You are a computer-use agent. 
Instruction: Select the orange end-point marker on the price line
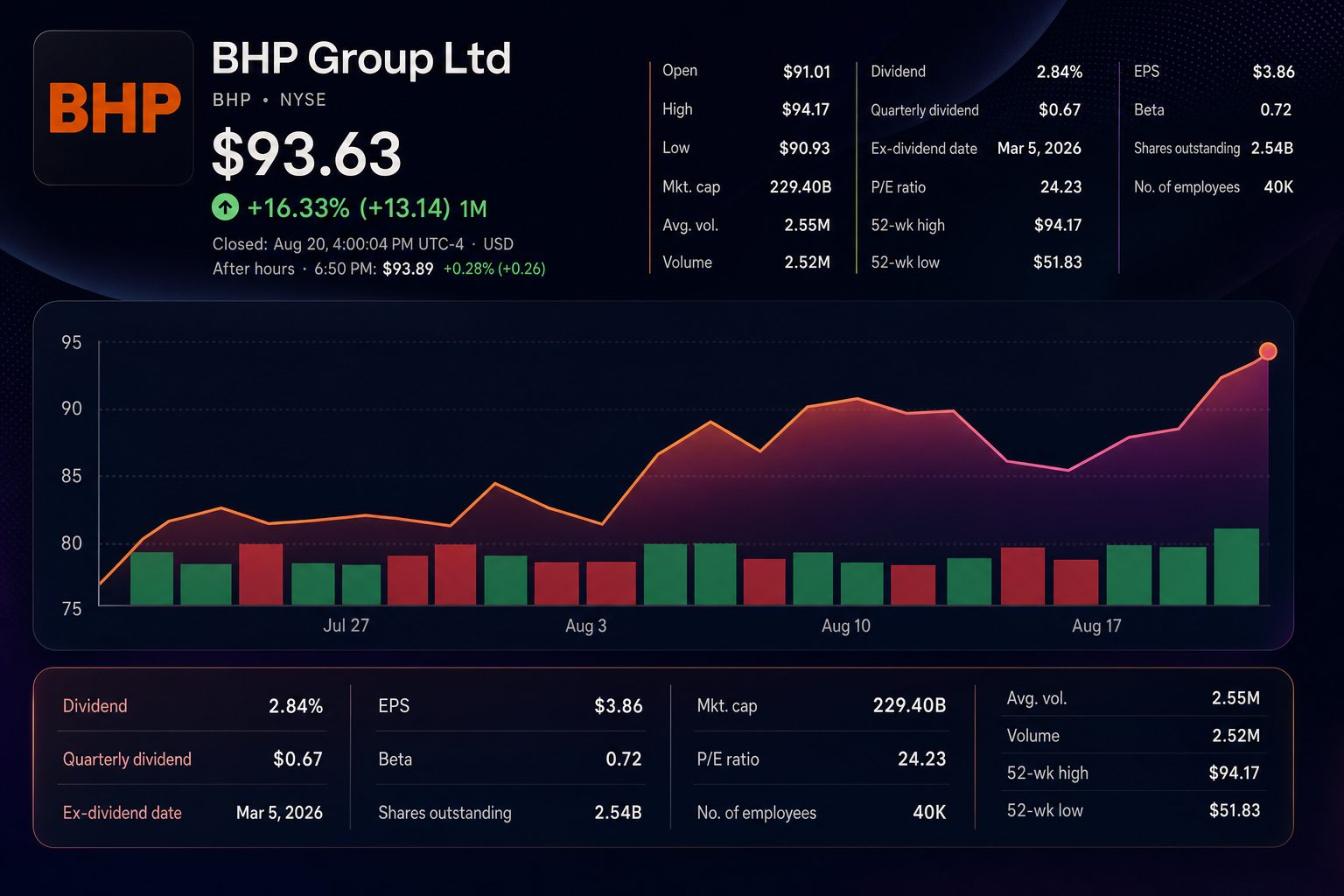coord(1268,352)
